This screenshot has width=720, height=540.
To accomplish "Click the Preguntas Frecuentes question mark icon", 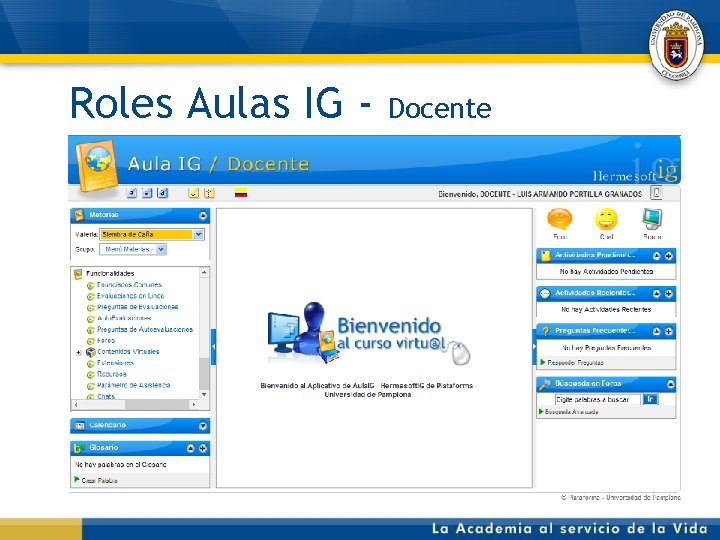I will pyautogui.click(x=545, y=331).
